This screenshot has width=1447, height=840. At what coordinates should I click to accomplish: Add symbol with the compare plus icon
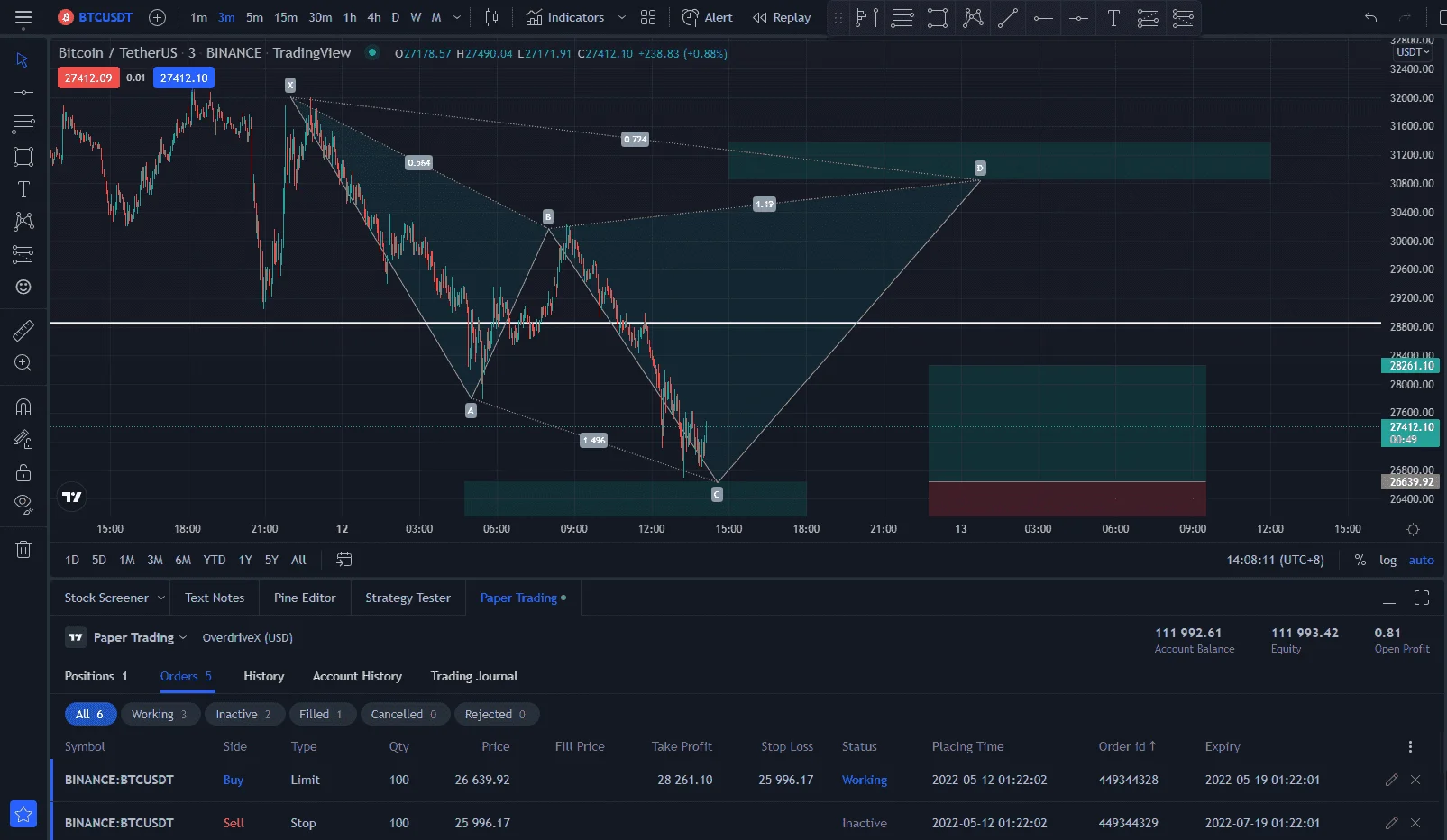click(x=157, y=17)
